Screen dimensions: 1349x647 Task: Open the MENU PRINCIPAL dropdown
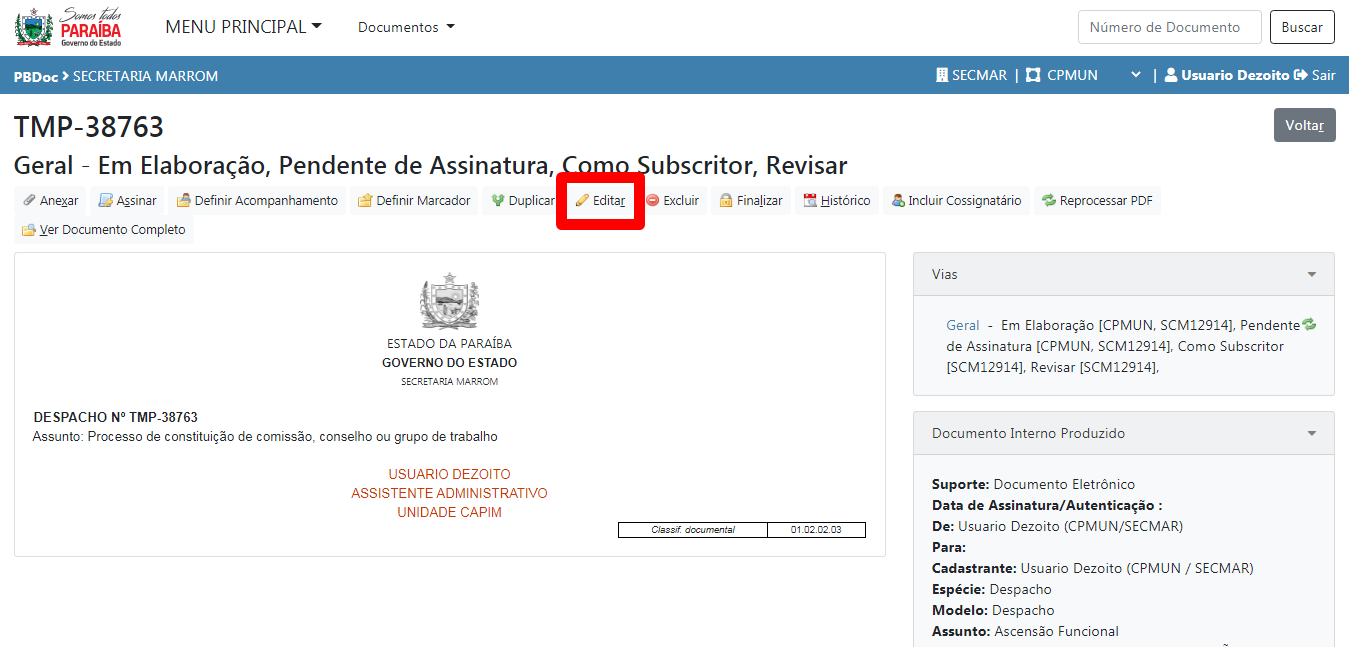click(x=243, y=27)
